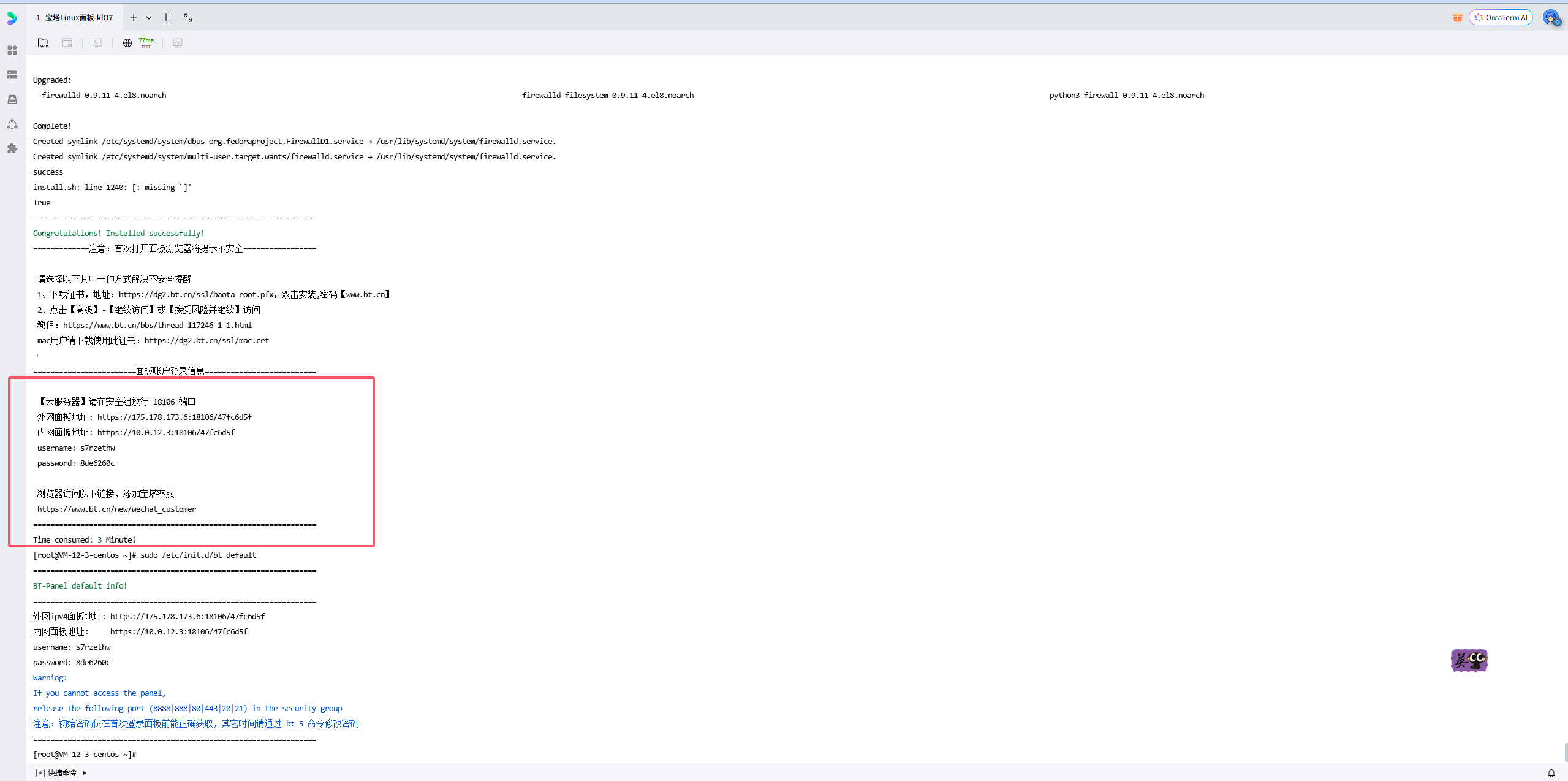The width and height of the screenshot is (1568, 781).
Task: Expand the new-tab dropdown chevron
Action: 149,18
